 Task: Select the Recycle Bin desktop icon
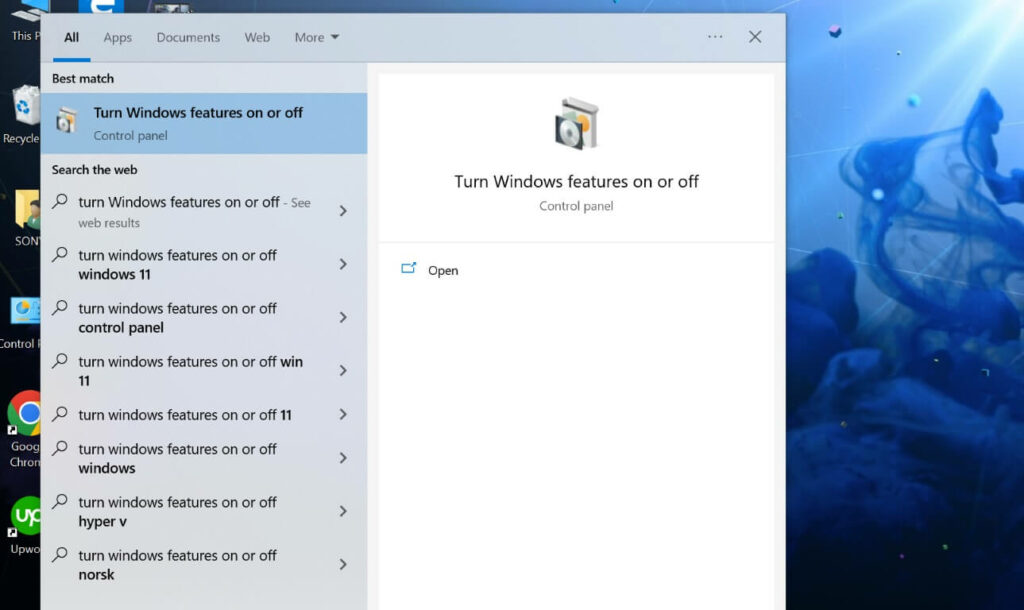pyautogui.click(x=21, y=114)
